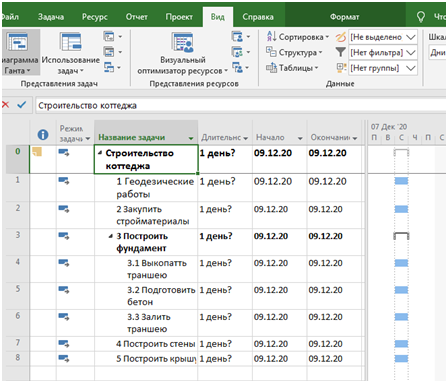Open the Gantt chart view button
The height and width of the screenshot is (383, 448).
(x=20, y=52)
